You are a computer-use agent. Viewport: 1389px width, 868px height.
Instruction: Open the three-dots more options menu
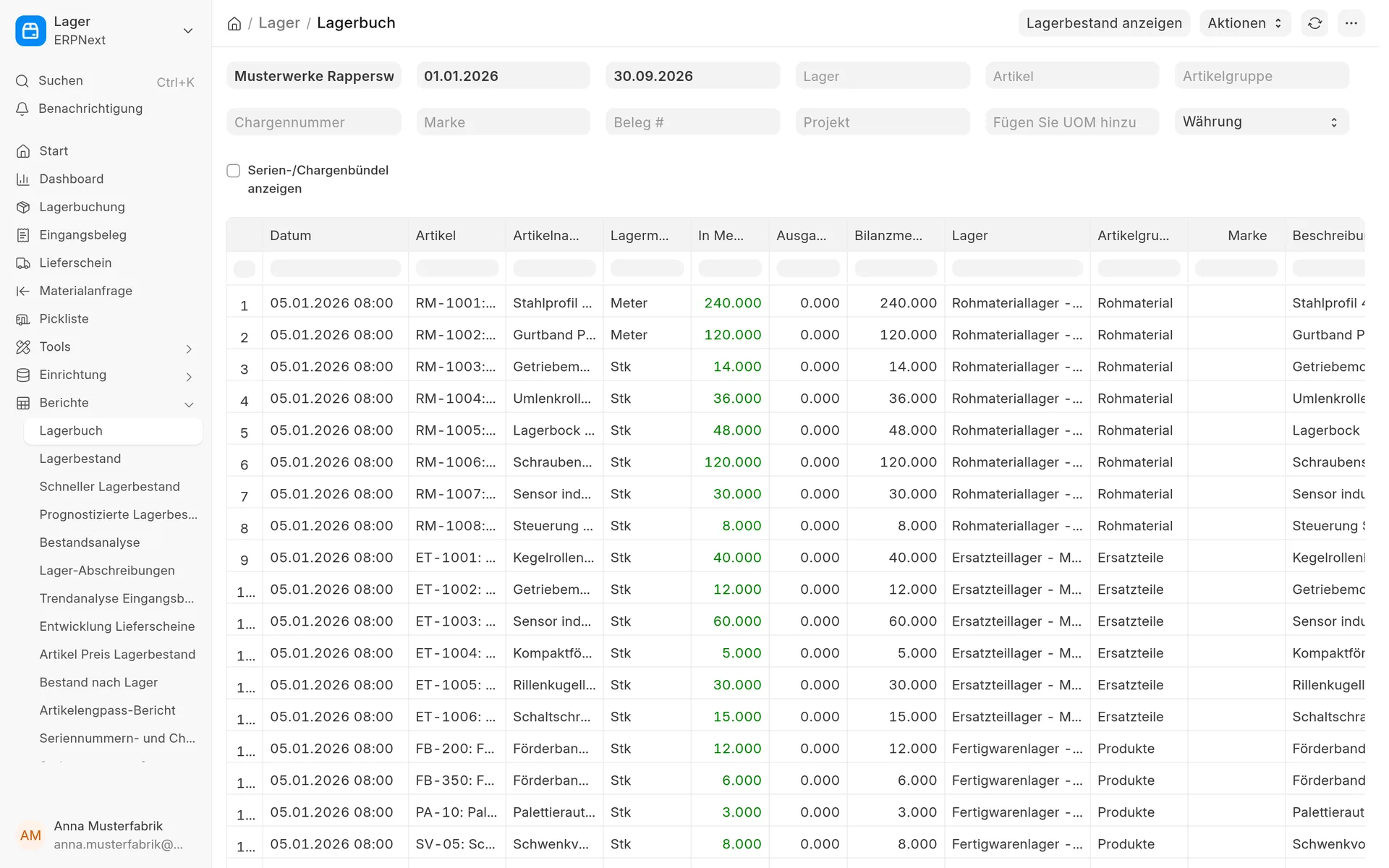tap(1351, 23)
